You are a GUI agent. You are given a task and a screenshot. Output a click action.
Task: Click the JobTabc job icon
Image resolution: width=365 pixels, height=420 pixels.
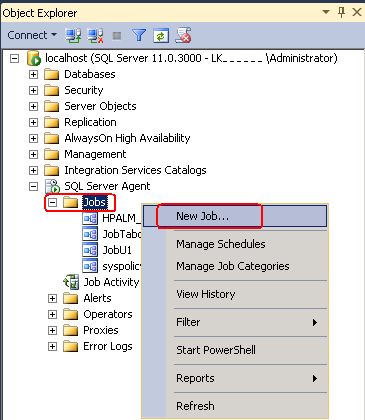pyautogui.click(x=90, y=234)
